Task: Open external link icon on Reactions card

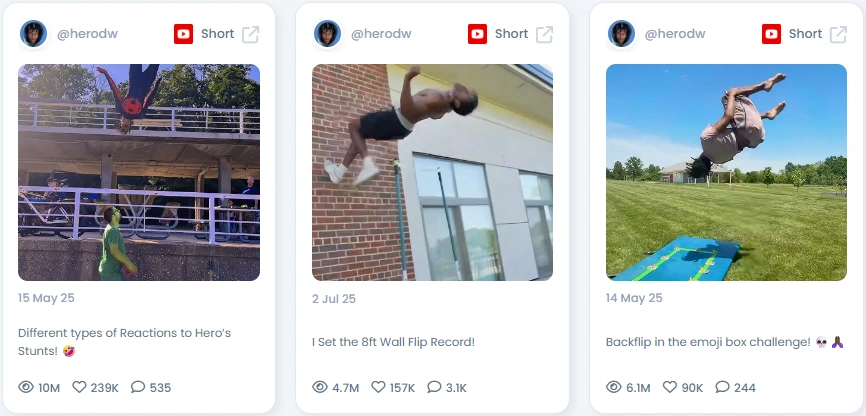Action: [251, 34]
